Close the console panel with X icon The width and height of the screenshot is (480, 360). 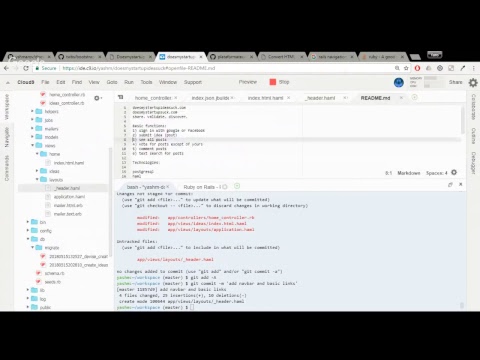pos(461,184)
